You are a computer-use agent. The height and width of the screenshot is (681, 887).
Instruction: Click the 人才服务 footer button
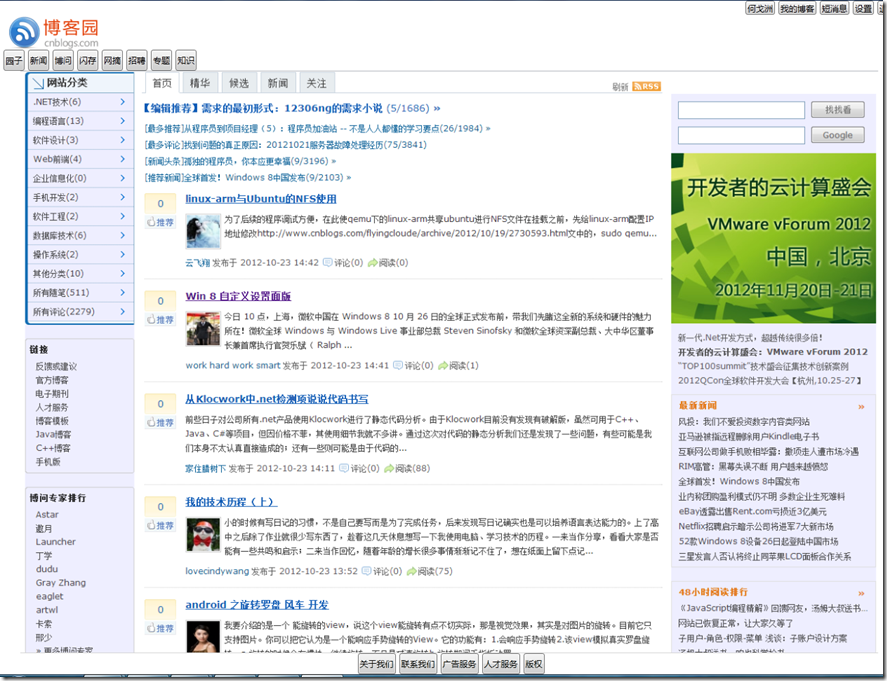coord(501,664)
